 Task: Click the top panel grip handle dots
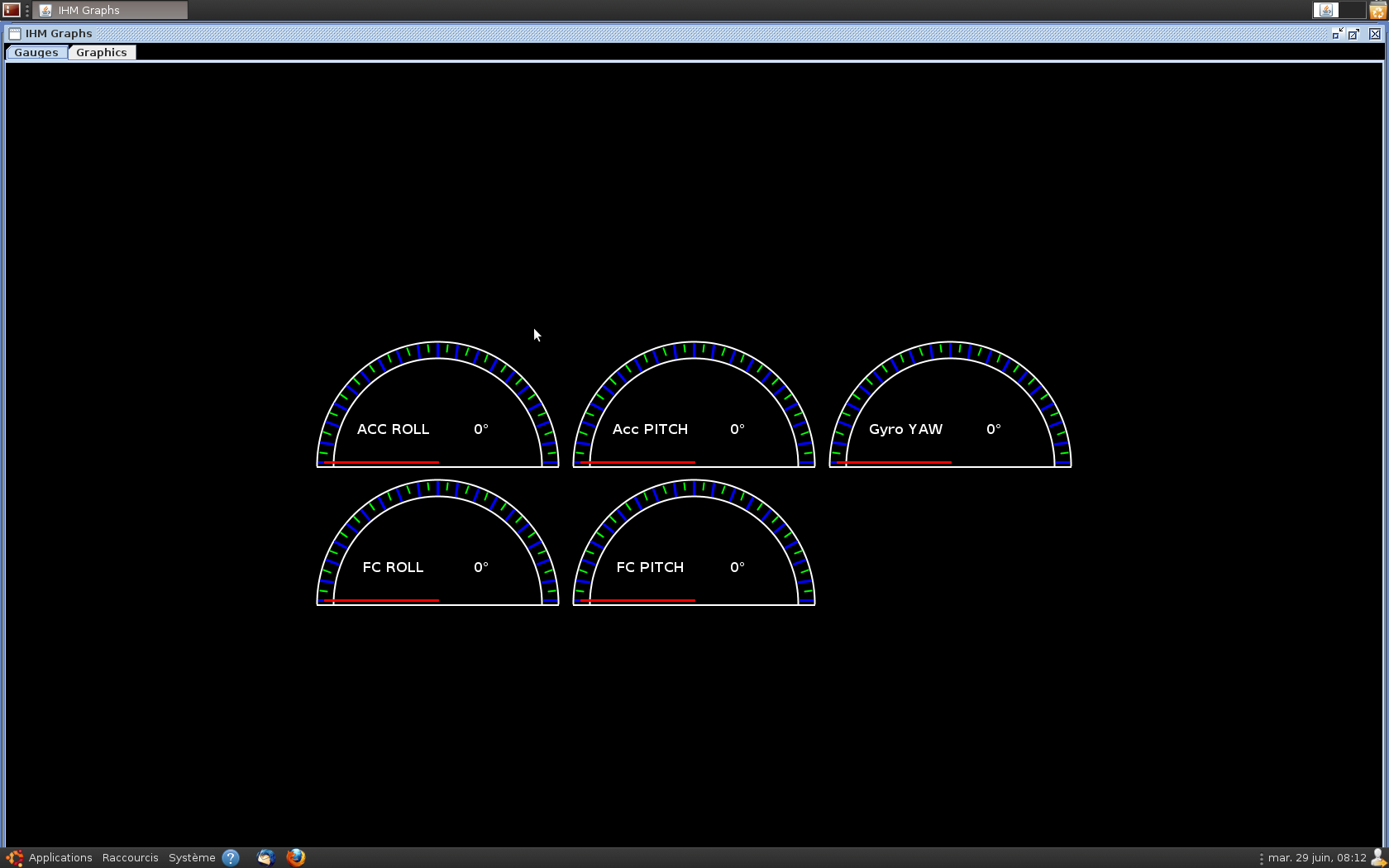point(27,10)
